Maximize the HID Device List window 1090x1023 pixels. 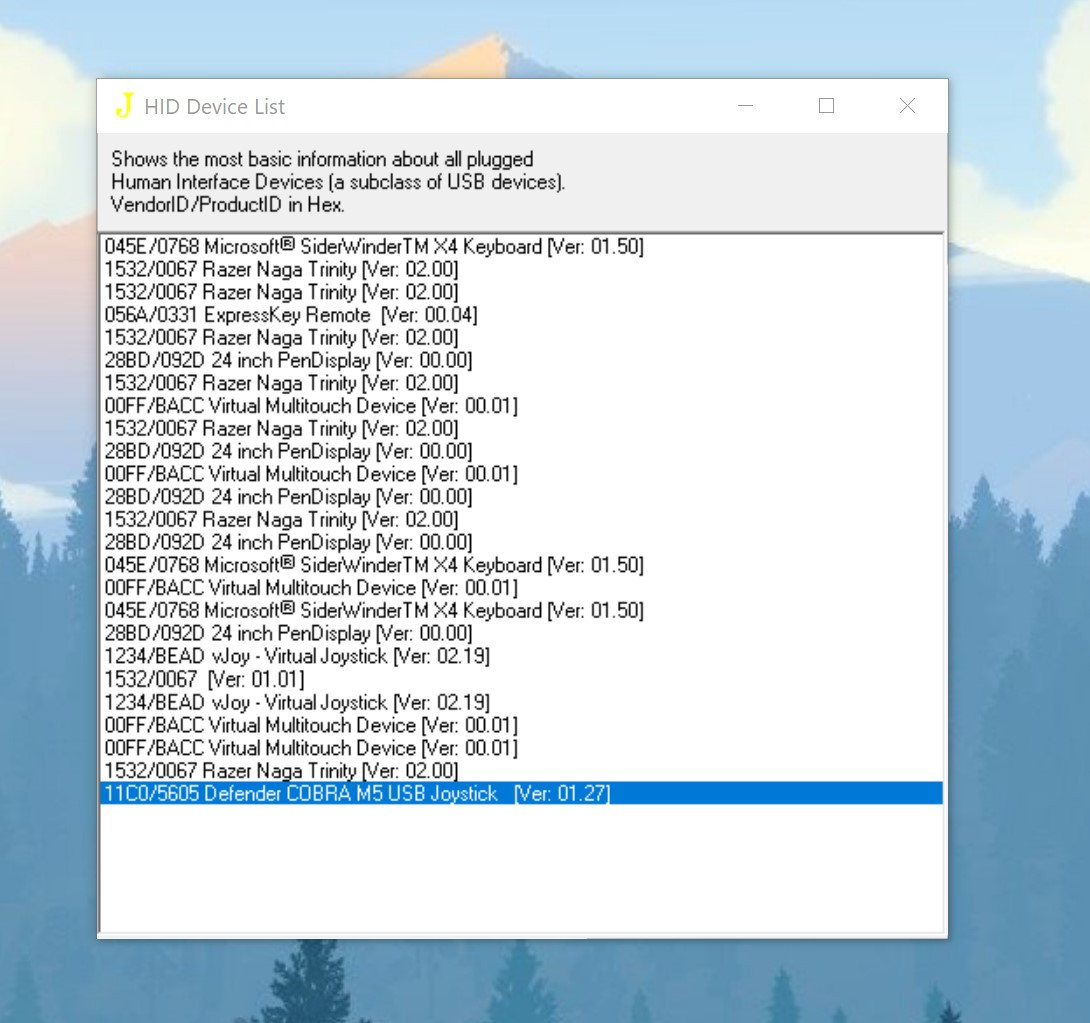pyautogui.click(x=827, y=106)
